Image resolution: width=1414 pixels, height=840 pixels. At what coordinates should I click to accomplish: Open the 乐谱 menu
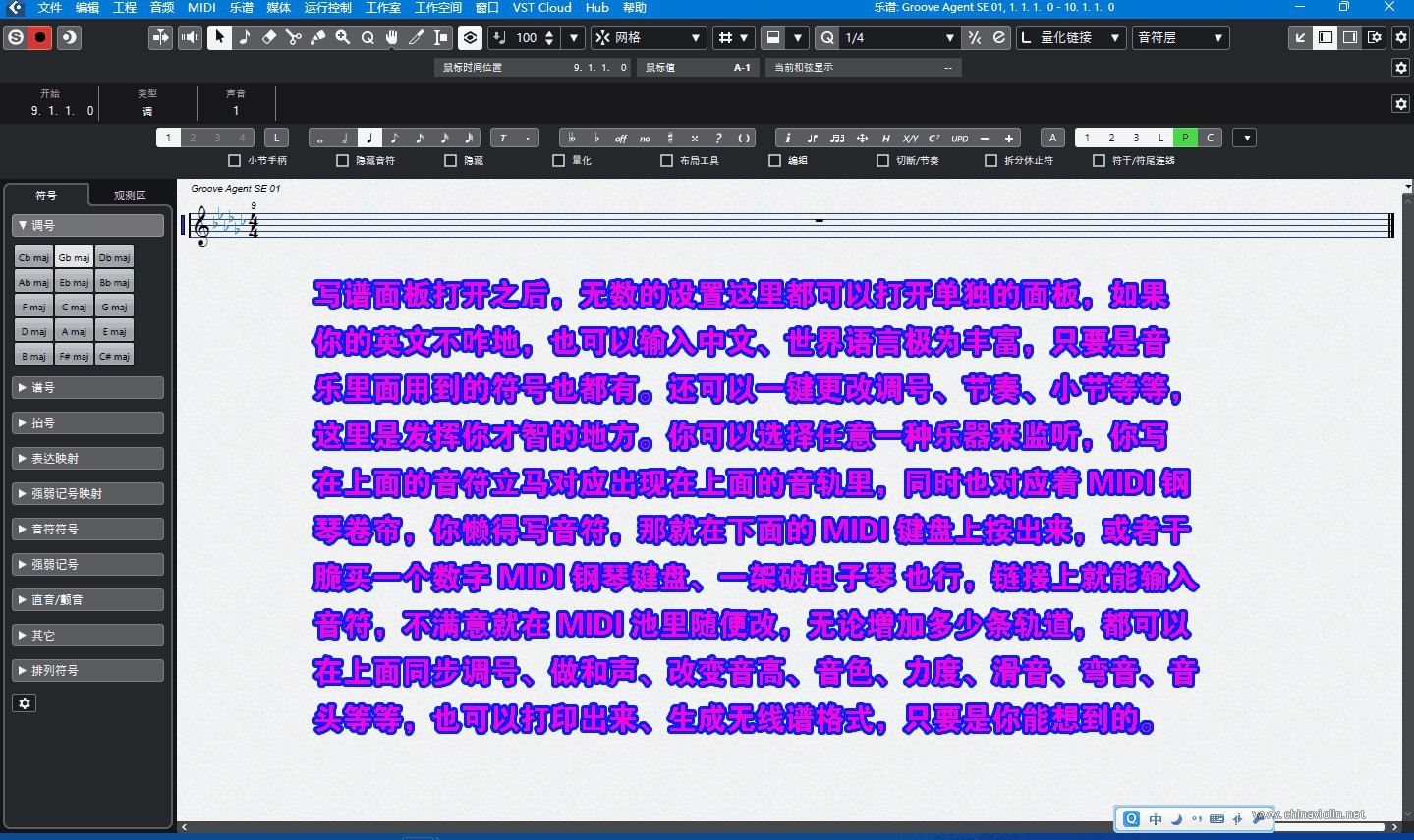click(x=242, y=7)
